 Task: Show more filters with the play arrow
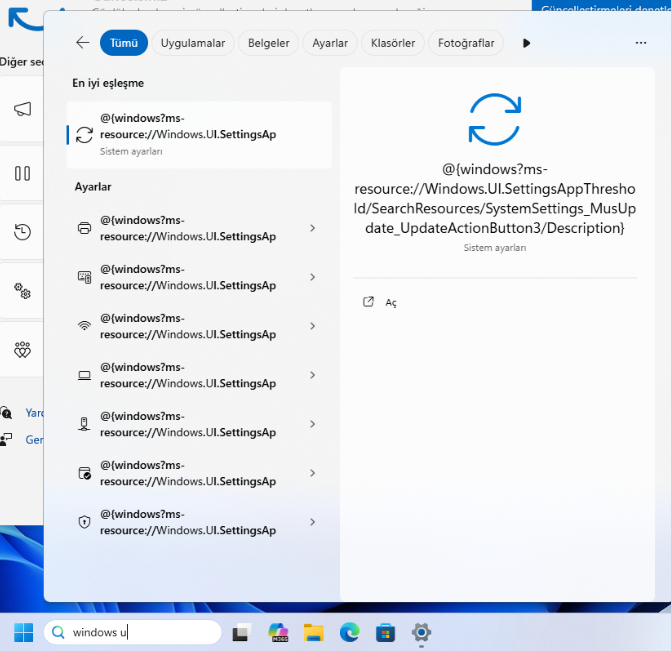pos(526,43)
